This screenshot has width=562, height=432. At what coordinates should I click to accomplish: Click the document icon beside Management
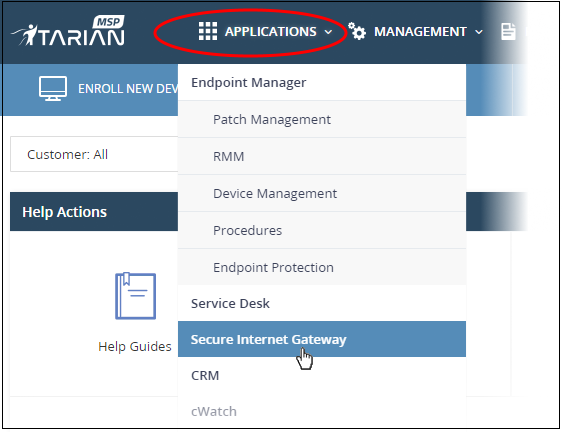click(508, 32)
